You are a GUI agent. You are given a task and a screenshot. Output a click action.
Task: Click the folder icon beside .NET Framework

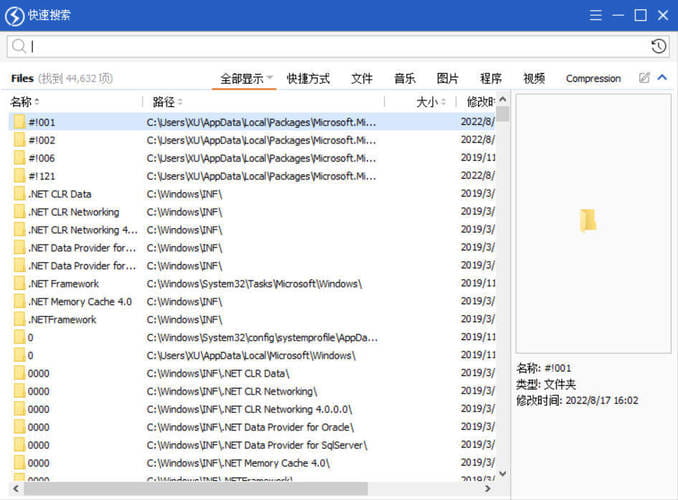[18, 284]
